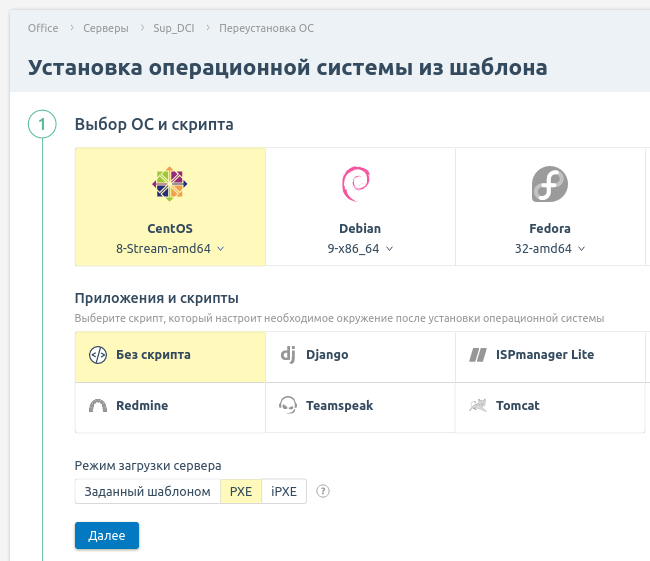Choose Django script option
The width and height of the screenshot is (650, 561).
(360, 357)
